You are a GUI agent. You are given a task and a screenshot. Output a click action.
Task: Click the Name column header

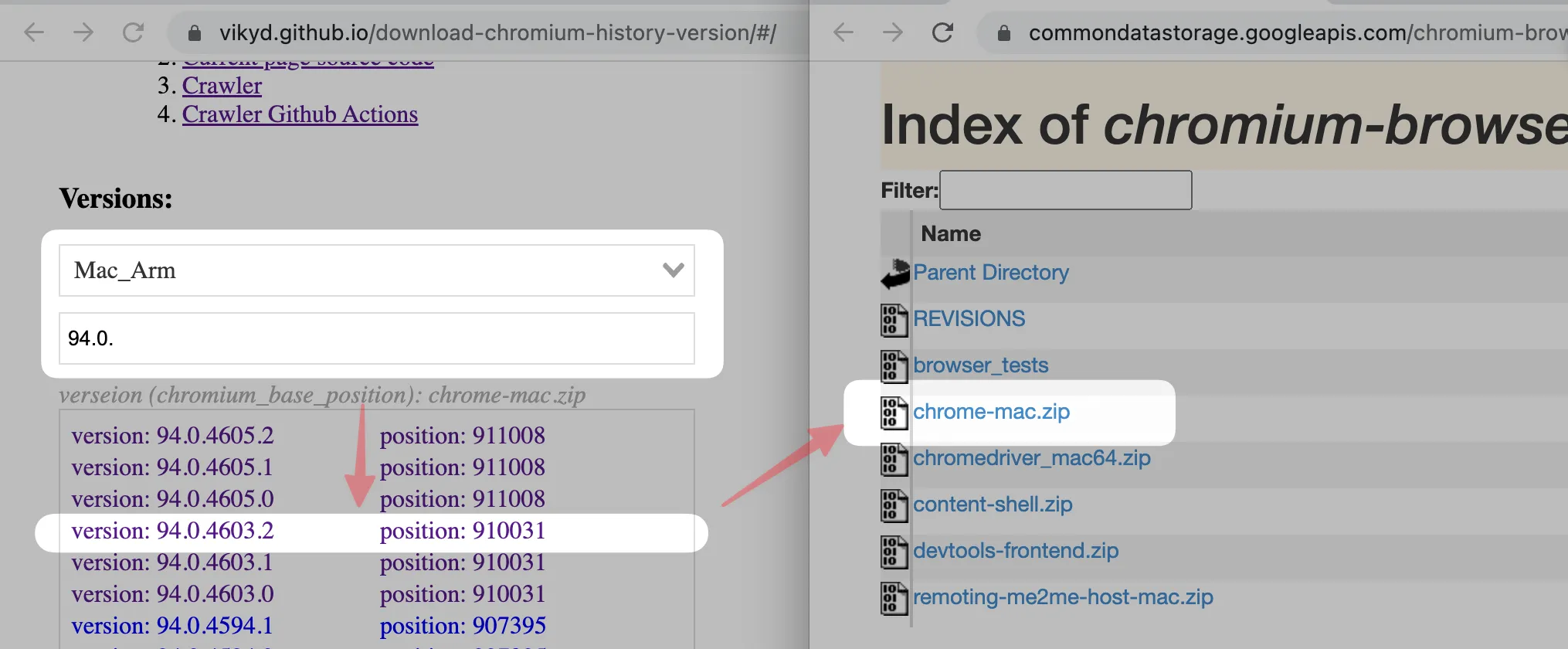[x=951, y=233]
